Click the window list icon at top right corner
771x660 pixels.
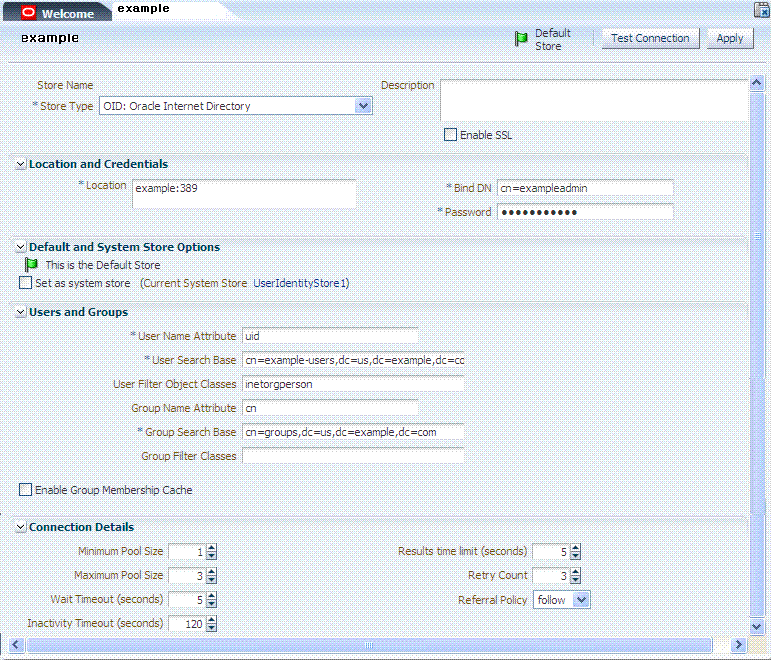point(762,9)
